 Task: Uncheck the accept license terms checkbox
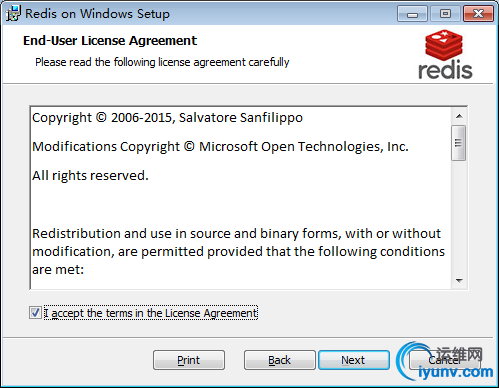35,313
